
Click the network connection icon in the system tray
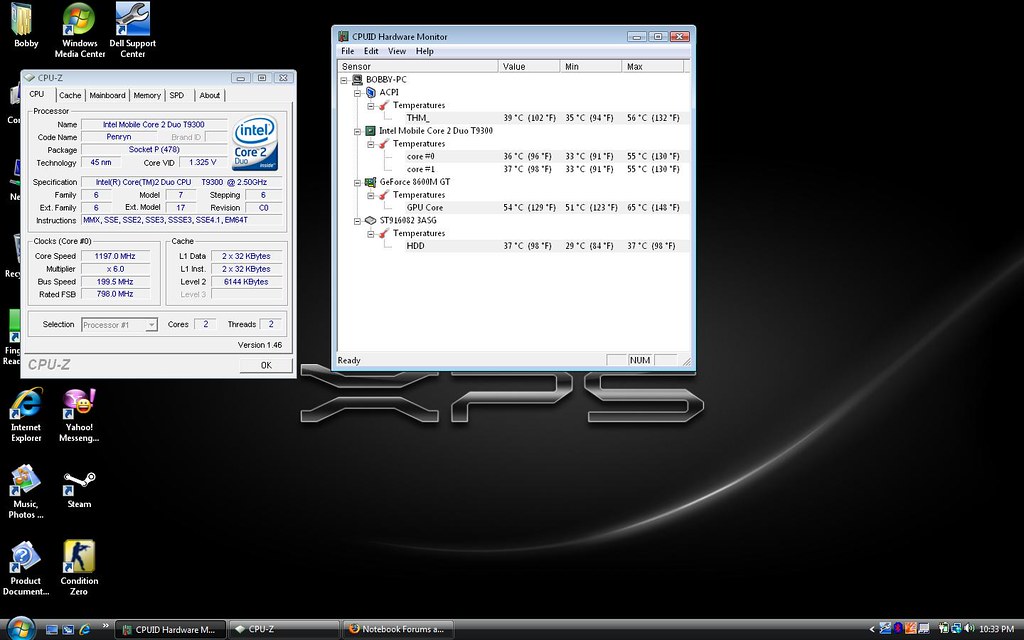click(x=957, y=629)
